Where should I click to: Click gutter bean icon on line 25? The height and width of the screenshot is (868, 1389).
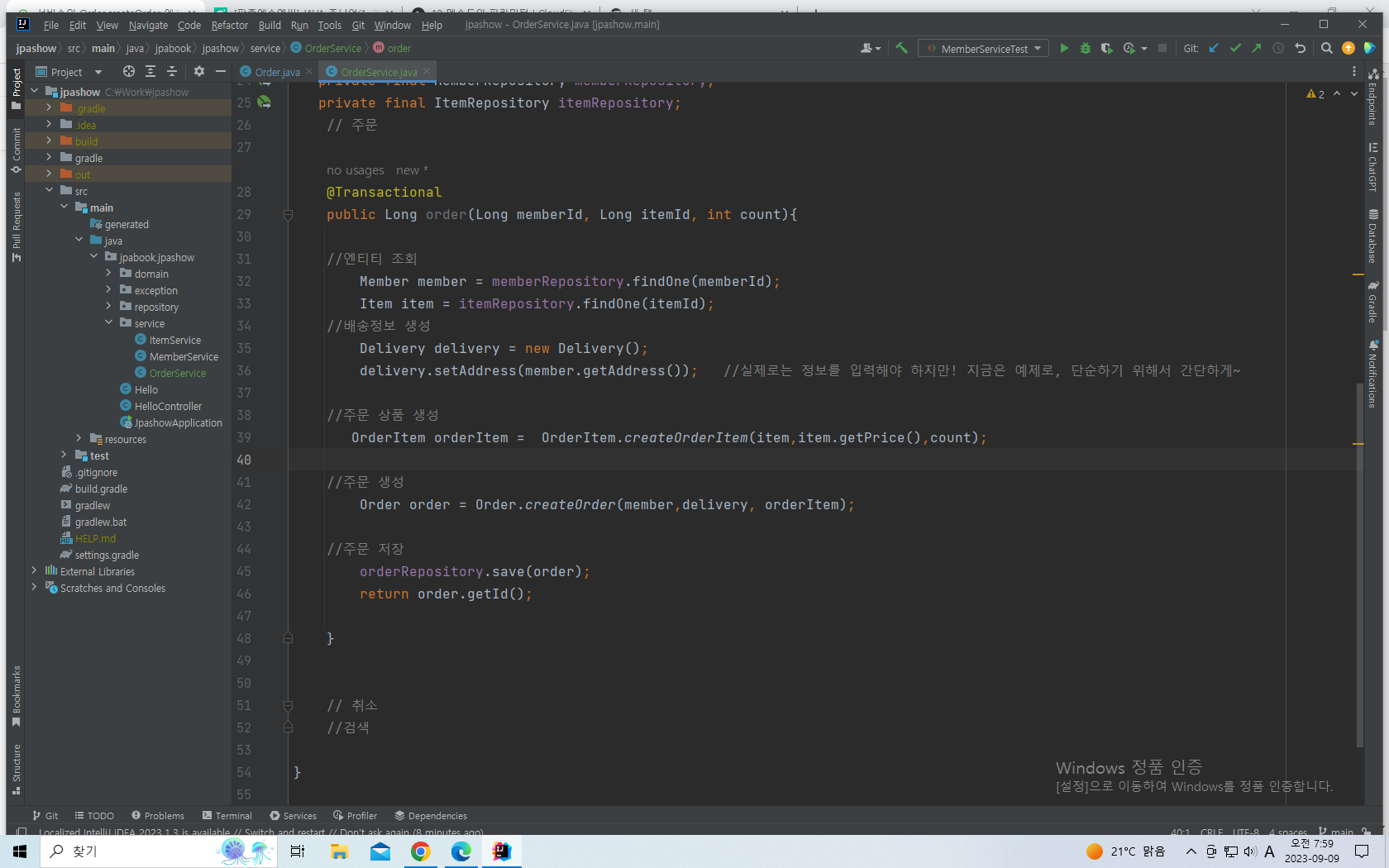click(x=264, y=103)
